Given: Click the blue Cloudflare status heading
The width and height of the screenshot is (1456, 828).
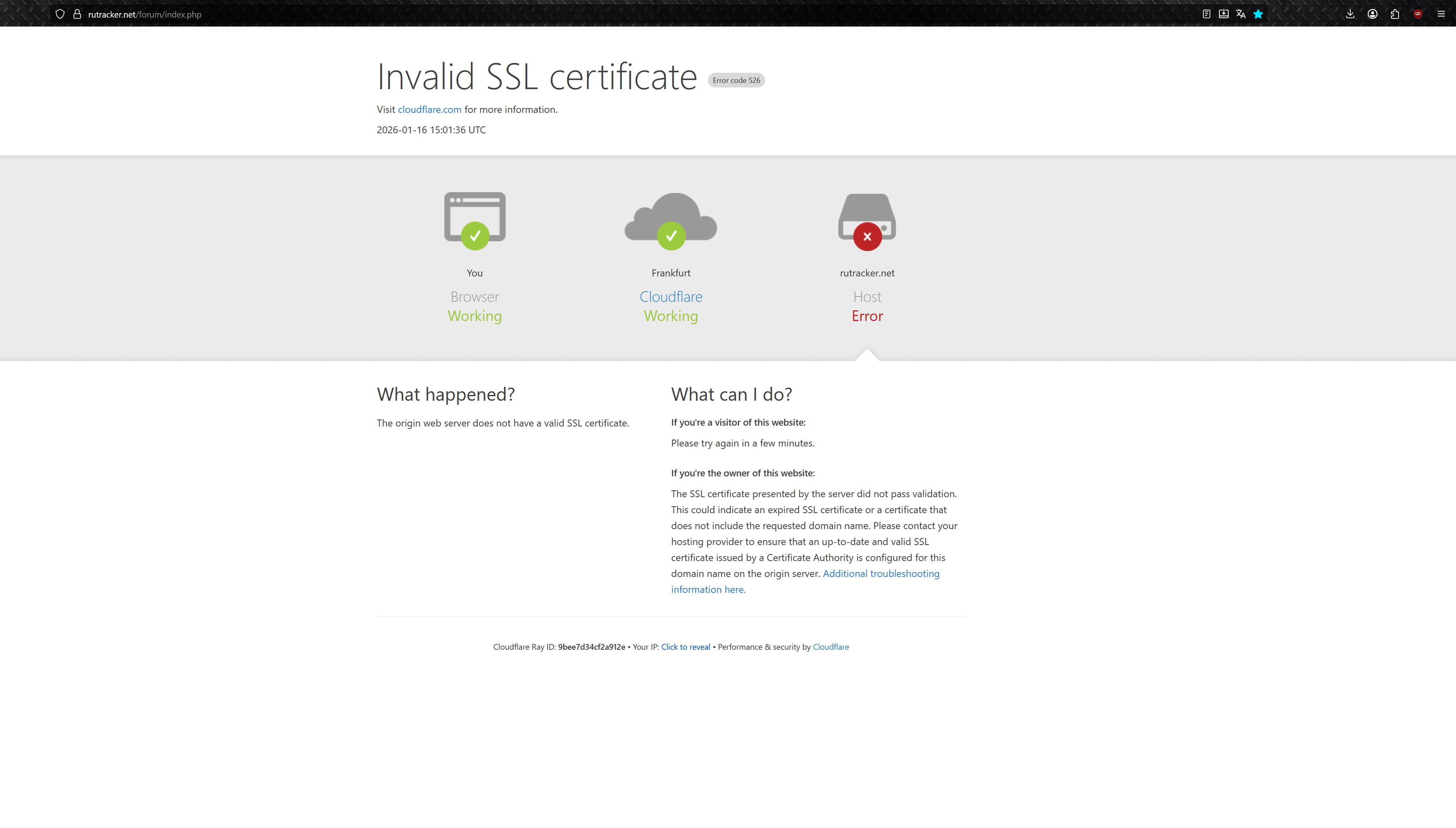Looking at the screenshot, I should [x=671, y=297].
